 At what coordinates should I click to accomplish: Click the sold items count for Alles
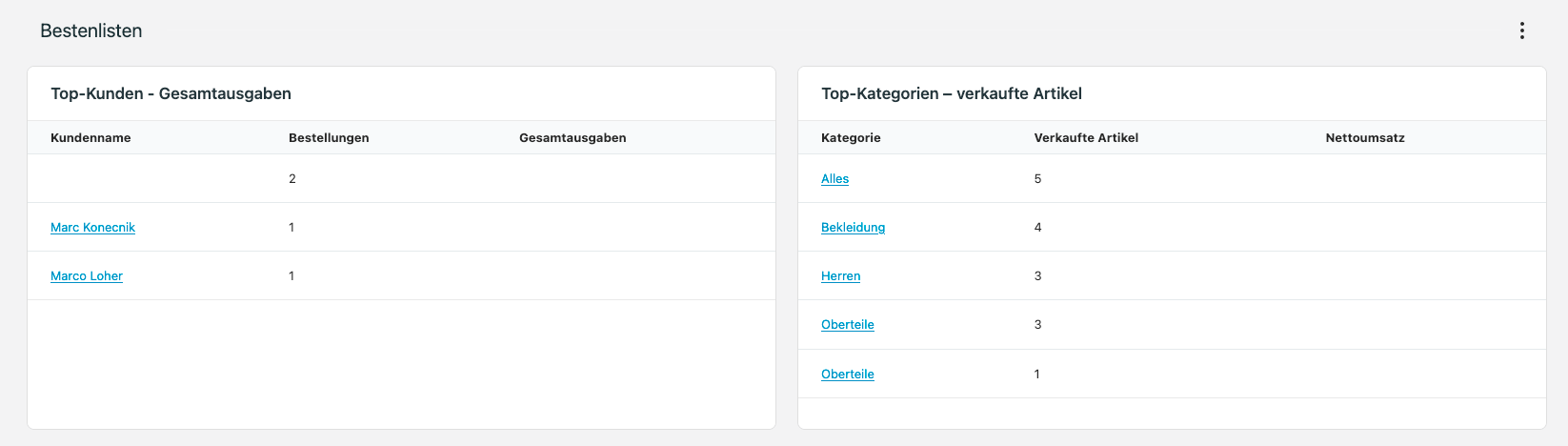(1037, 179)
